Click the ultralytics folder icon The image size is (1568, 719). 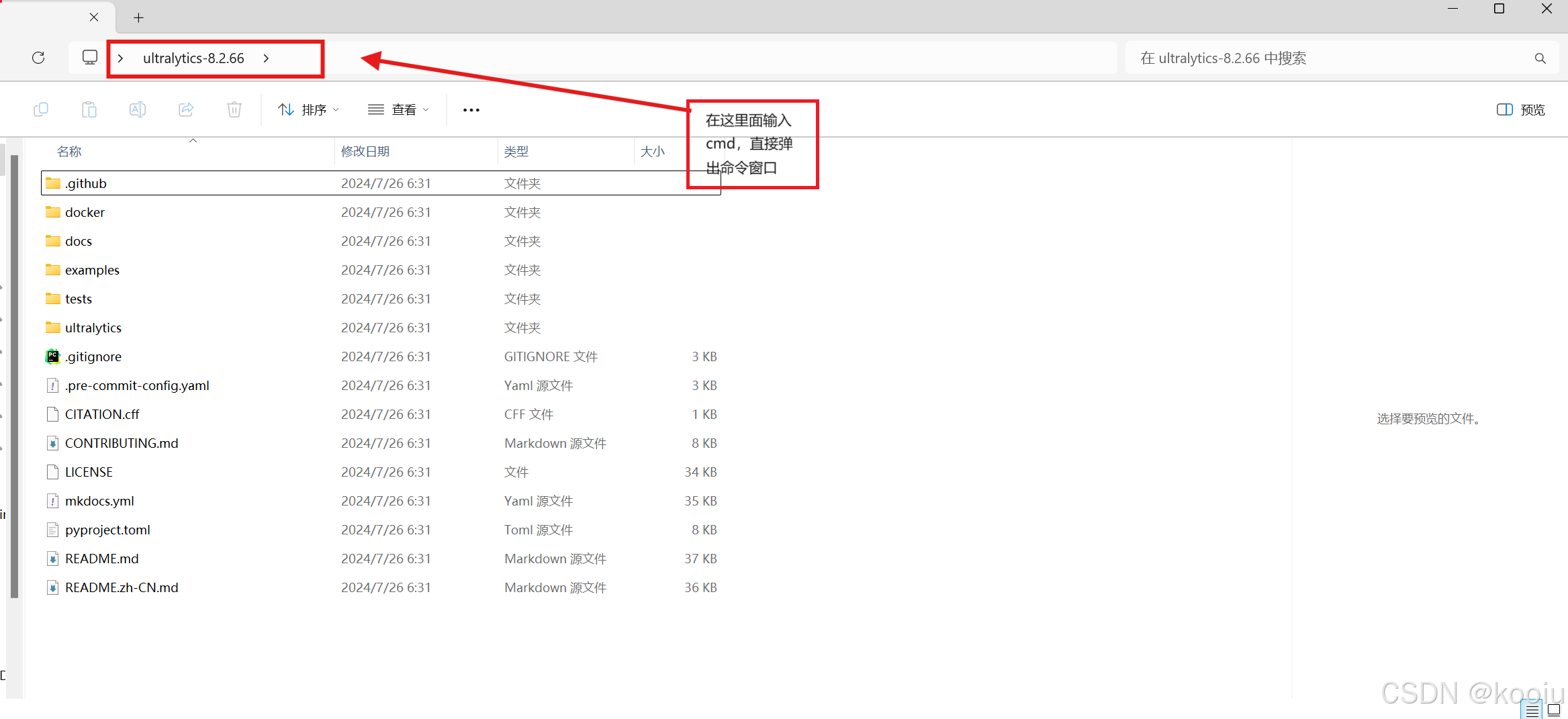pyautogui.click(x=53, y=328)
